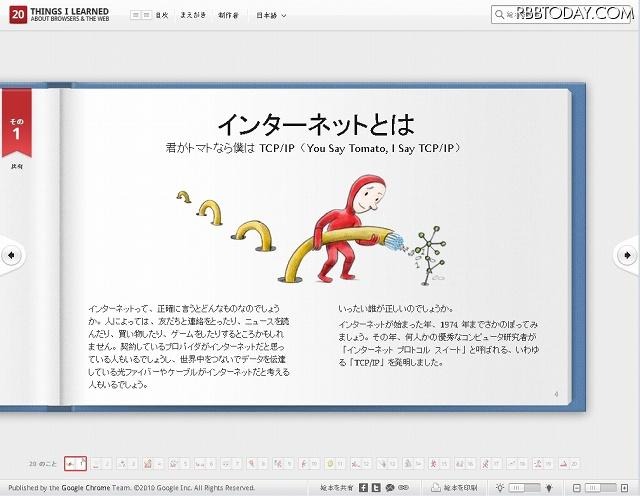Viewport: 640px width, 496px height.
Task: Select chapter 14 thumbnail in strip
Action: pyautogui.click(x=413, y=464)
